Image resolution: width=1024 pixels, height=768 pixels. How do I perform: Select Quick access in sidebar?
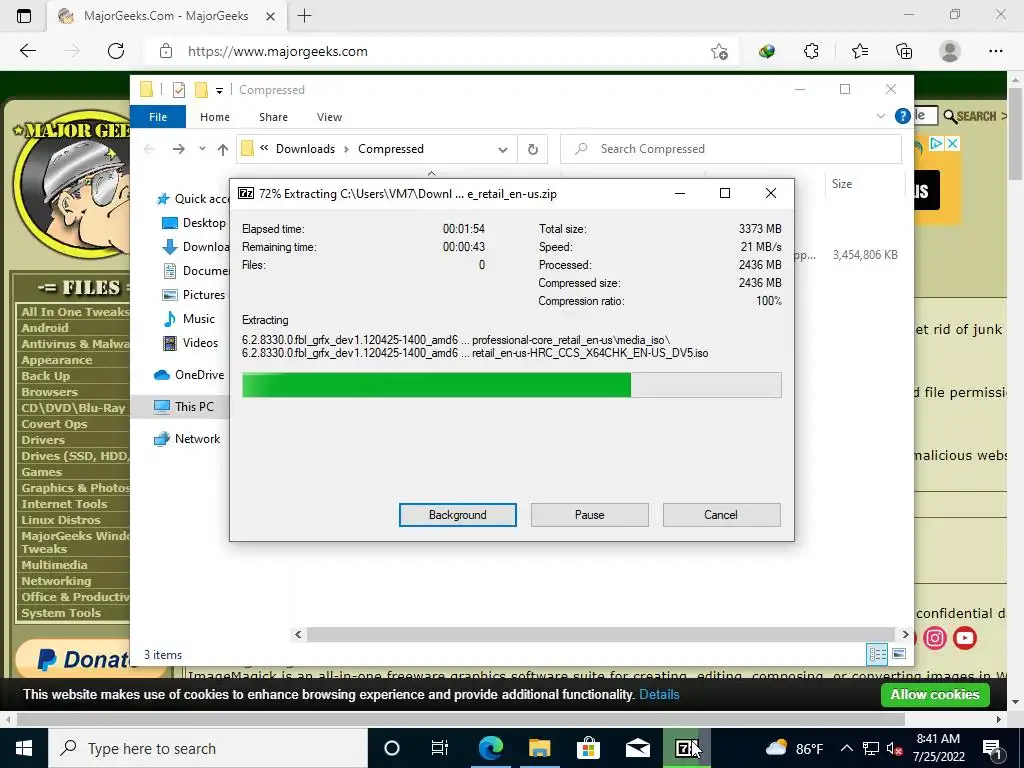tap(193, 199)
